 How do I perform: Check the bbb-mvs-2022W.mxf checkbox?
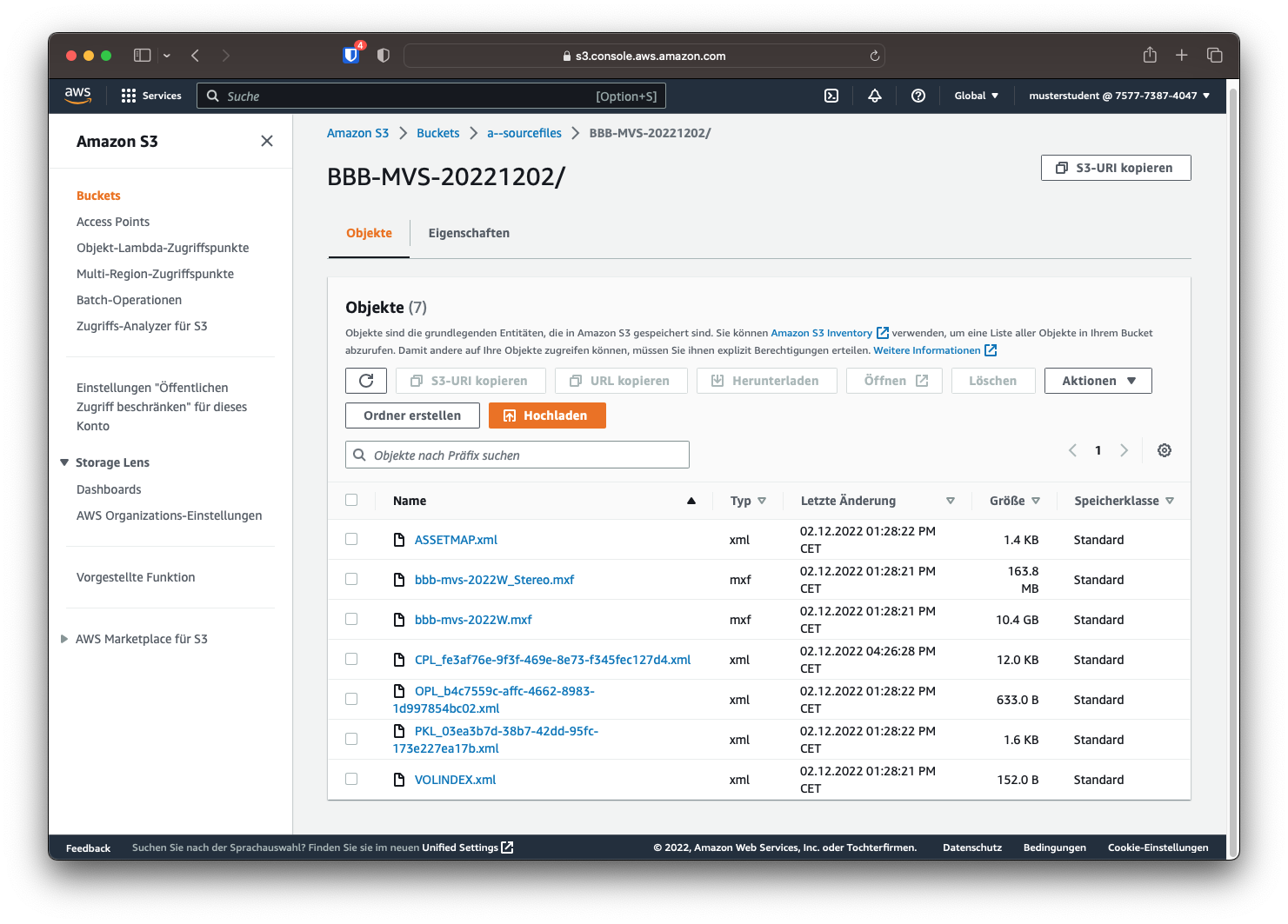coord(351,619)
